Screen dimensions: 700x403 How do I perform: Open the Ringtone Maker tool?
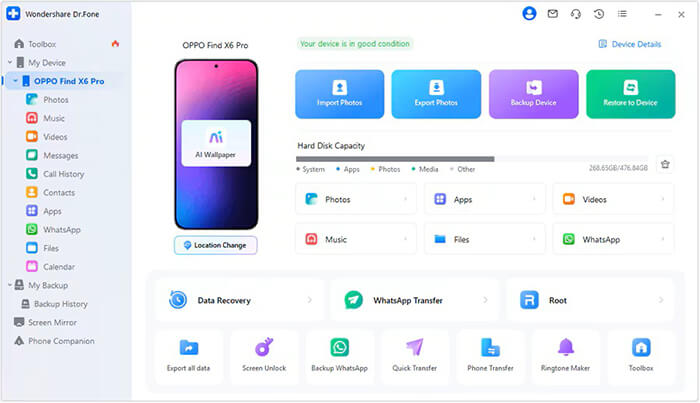tap(565, 356)
